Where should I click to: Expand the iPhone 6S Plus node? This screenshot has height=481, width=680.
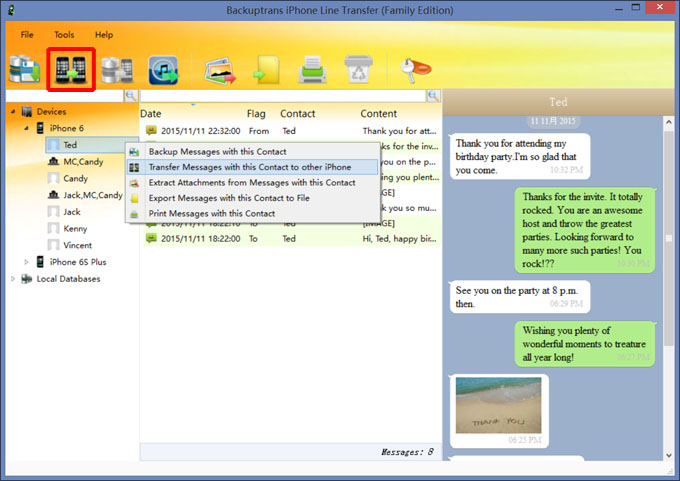click(x=26, y=262)
